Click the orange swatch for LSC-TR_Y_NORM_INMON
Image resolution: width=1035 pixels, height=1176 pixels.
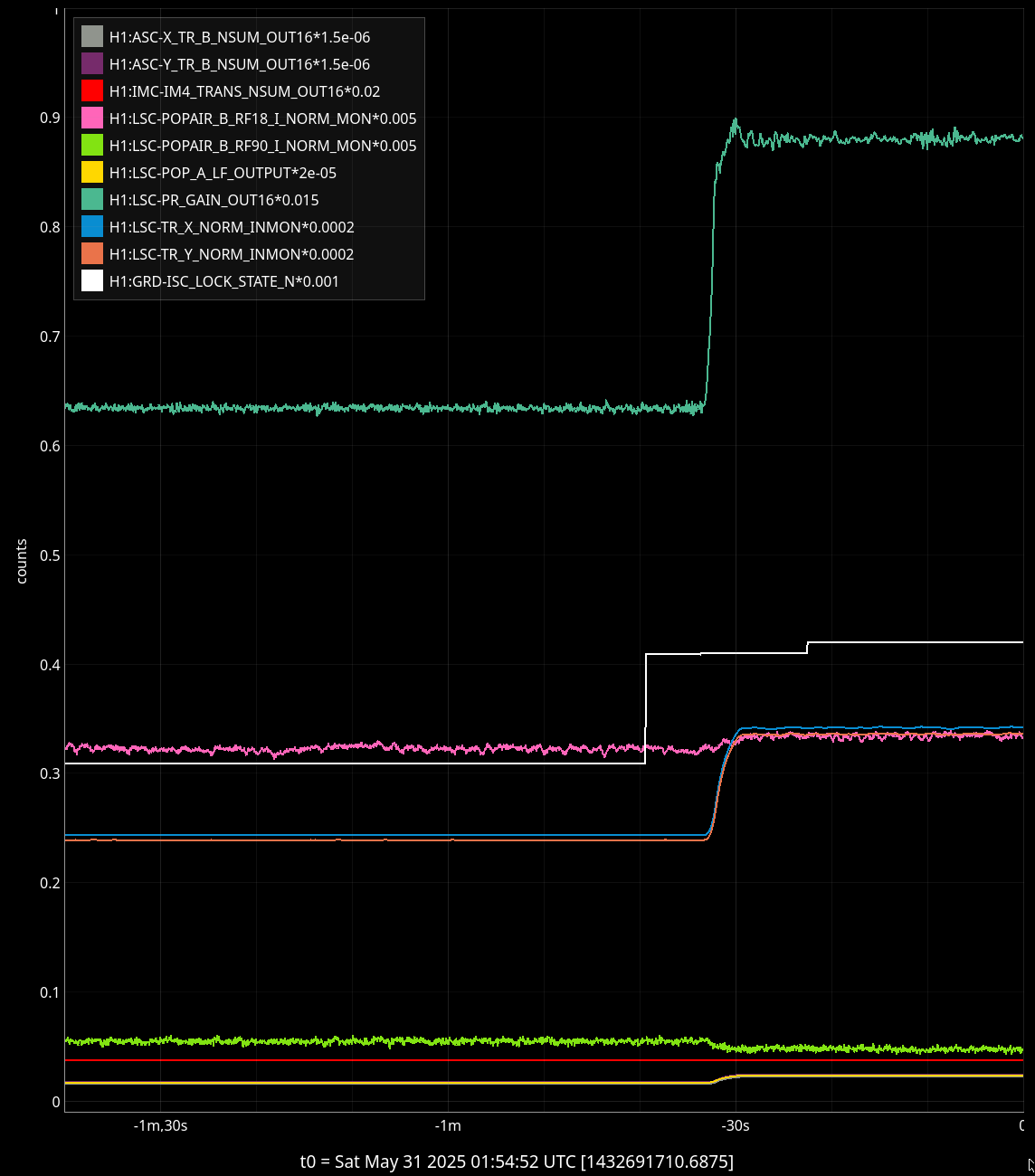(92, 253)
